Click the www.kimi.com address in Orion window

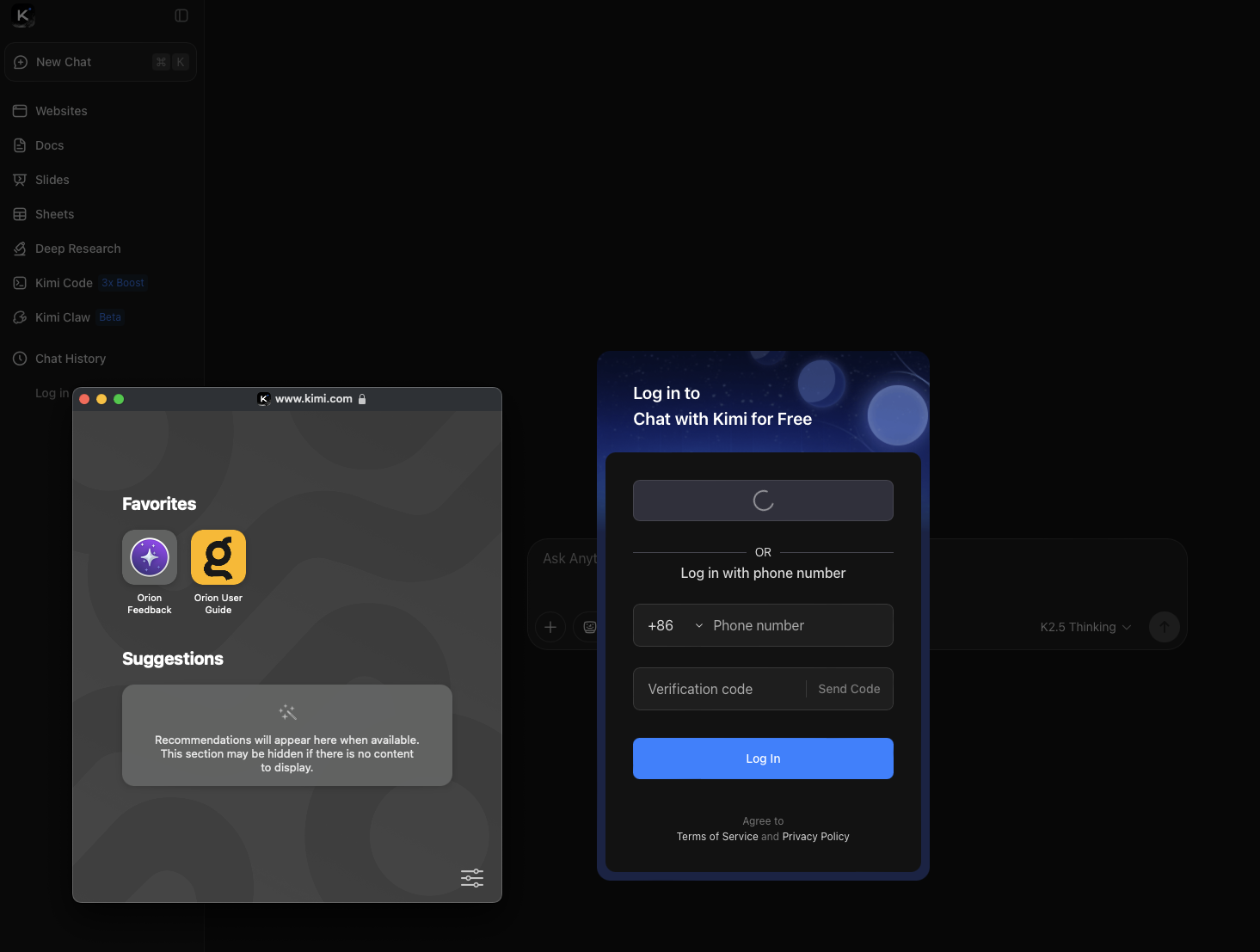(314, 399)
